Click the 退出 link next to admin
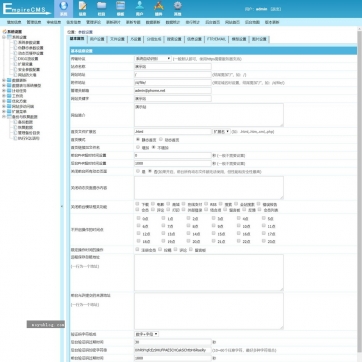 point(275,9)
